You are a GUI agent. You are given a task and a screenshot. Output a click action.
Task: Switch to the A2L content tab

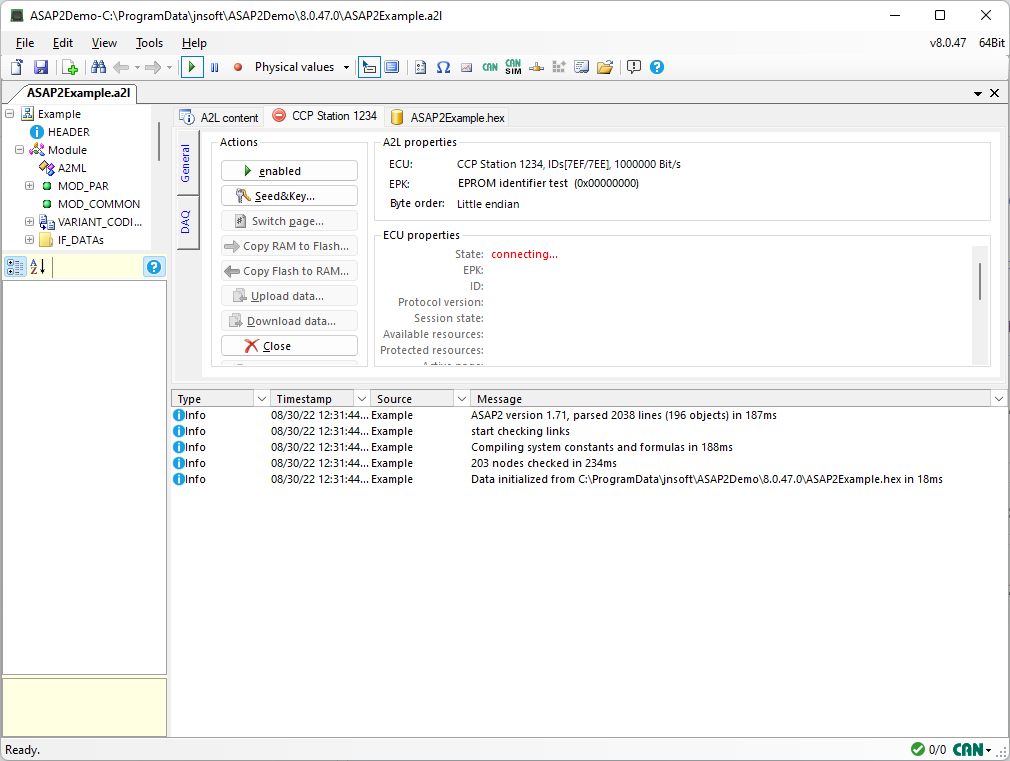point(220,117)
